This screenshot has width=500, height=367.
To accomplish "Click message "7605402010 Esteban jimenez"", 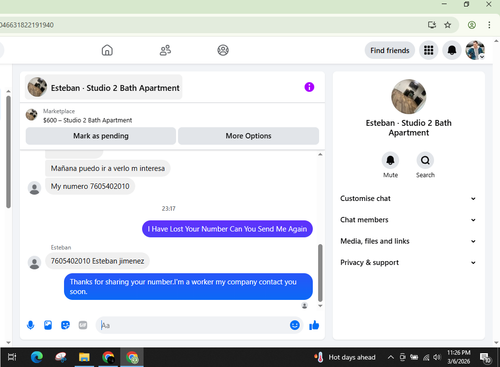I will point(97,261).
